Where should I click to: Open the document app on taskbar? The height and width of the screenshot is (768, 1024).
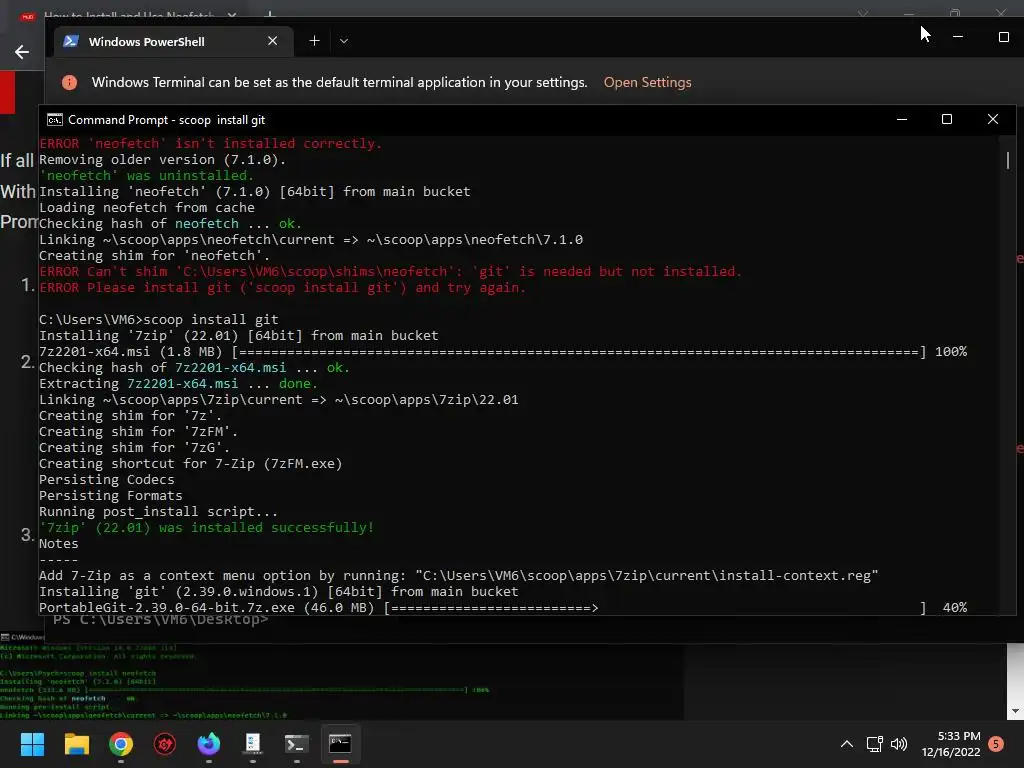[253, 744]
